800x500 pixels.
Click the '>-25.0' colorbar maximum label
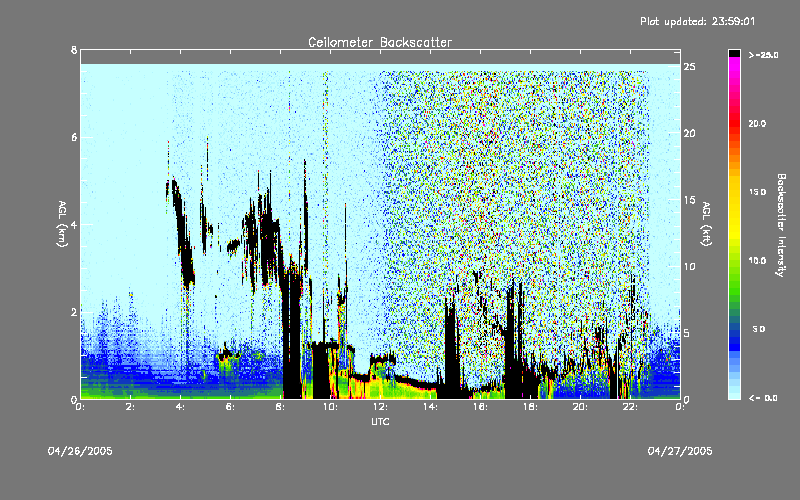[763, 55]
